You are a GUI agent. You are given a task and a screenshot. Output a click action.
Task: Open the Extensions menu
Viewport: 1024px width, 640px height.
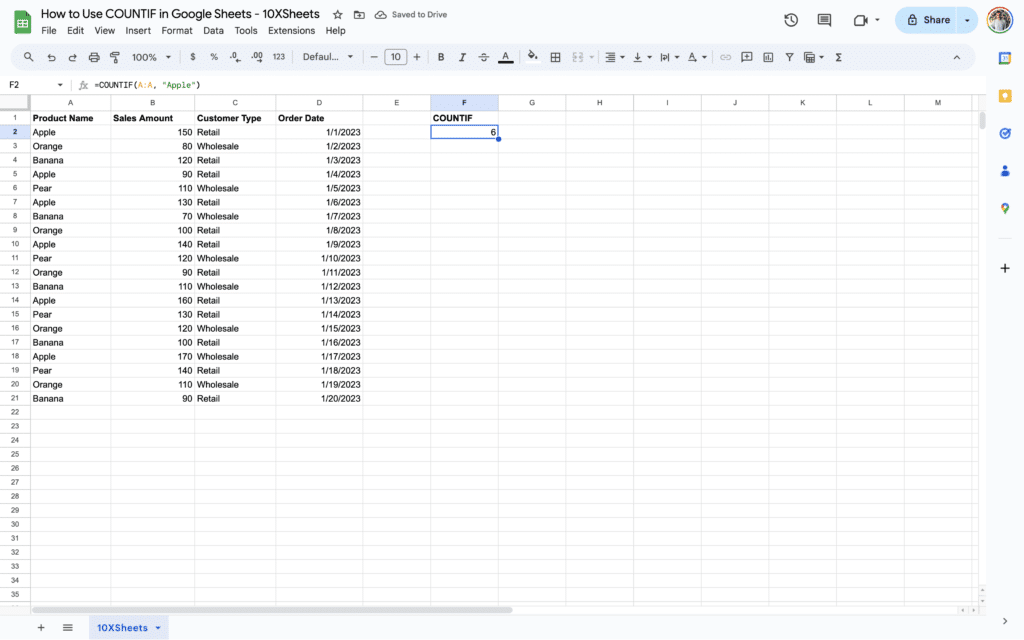pos(291,30)
